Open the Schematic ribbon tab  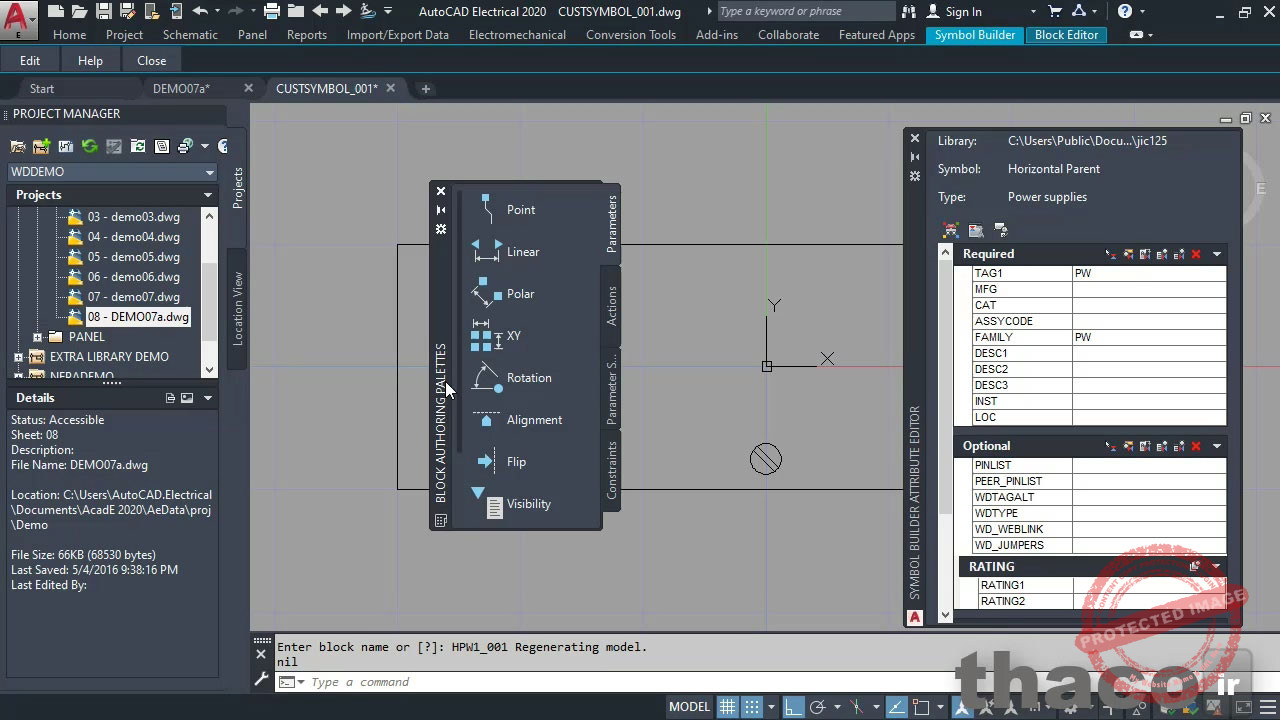pyautogui.click(x=190, y=34)
